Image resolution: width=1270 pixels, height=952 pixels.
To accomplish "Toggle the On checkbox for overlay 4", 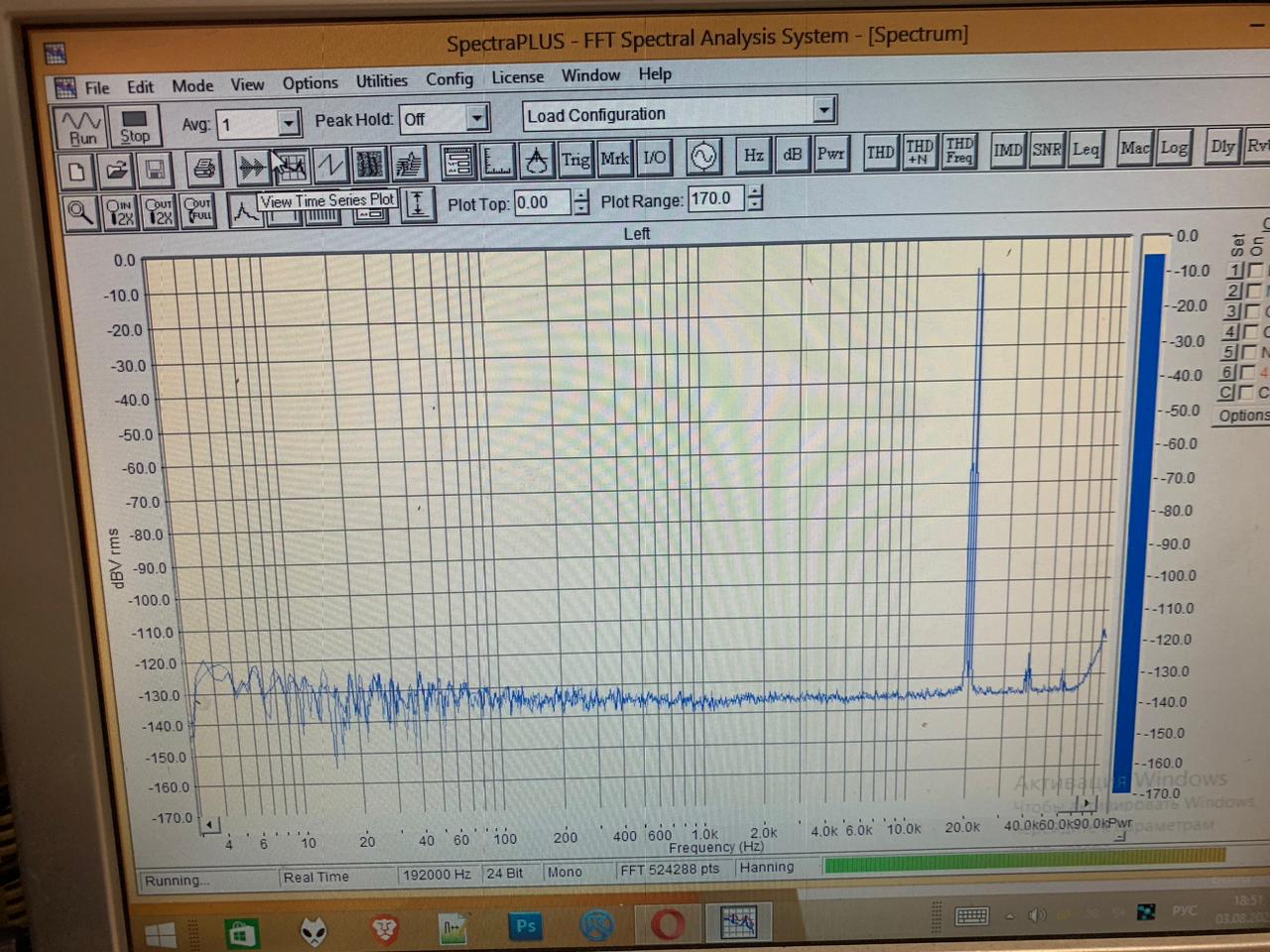I will point(1249,331).
